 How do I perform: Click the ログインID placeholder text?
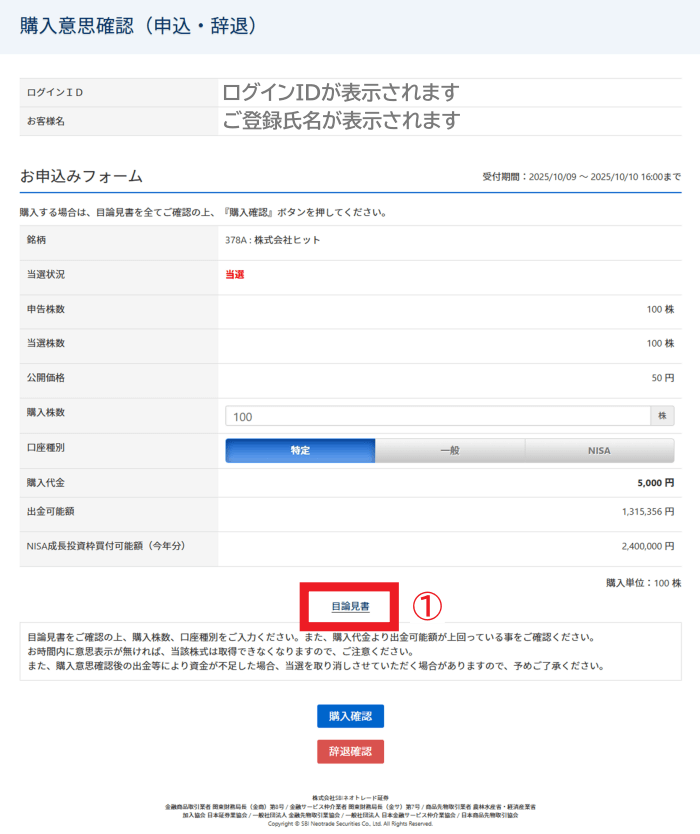(340, 92)
